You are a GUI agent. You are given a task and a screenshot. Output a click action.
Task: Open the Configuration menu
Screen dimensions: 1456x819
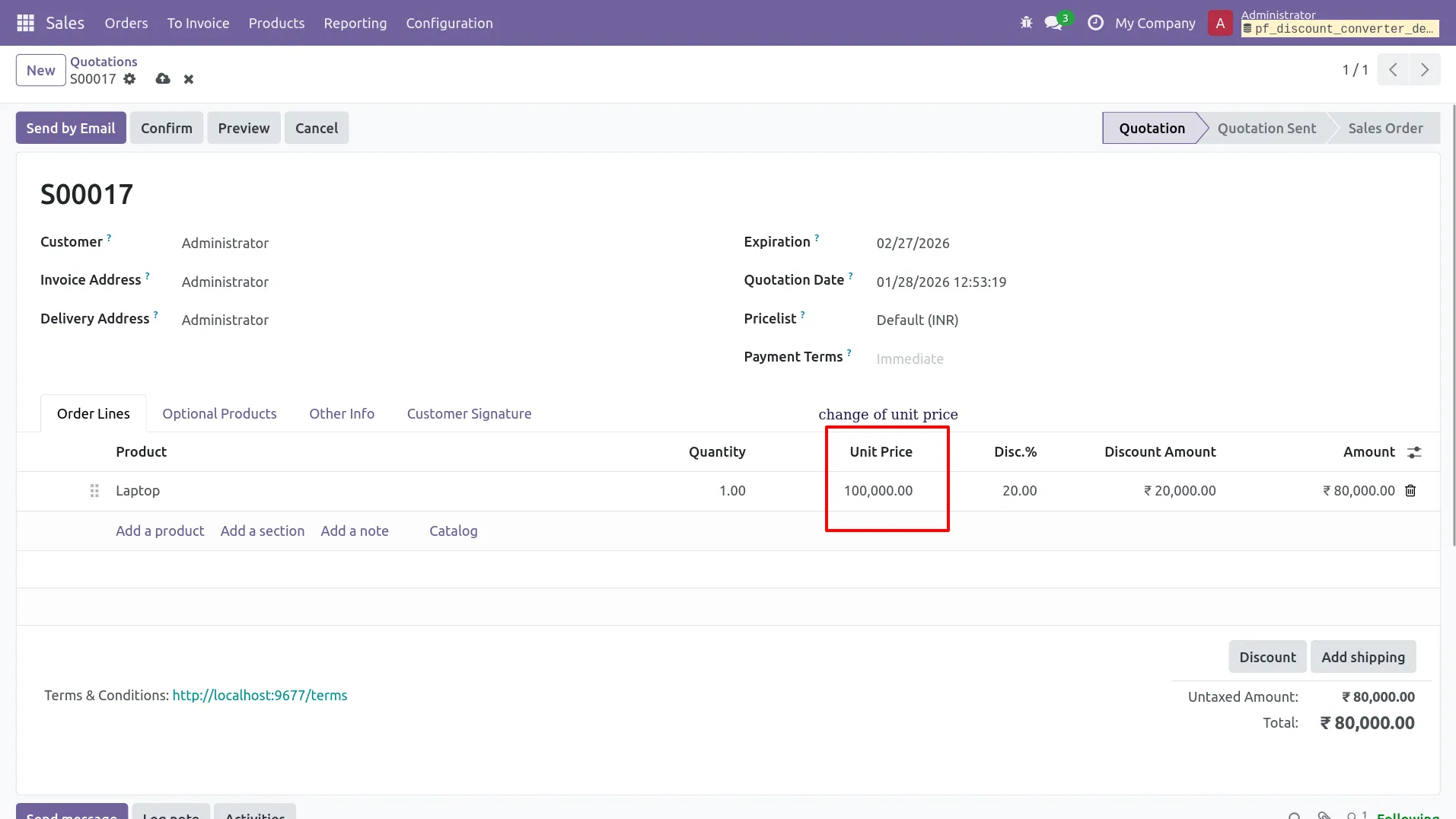[x=449, y=23]
